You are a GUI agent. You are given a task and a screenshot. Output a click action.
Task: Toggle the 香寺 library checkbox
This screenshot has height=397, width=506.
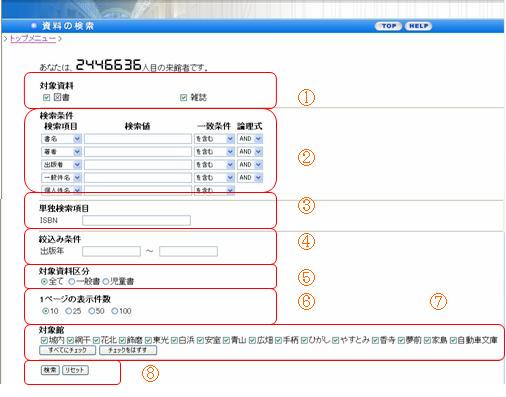tap(376, 340)
